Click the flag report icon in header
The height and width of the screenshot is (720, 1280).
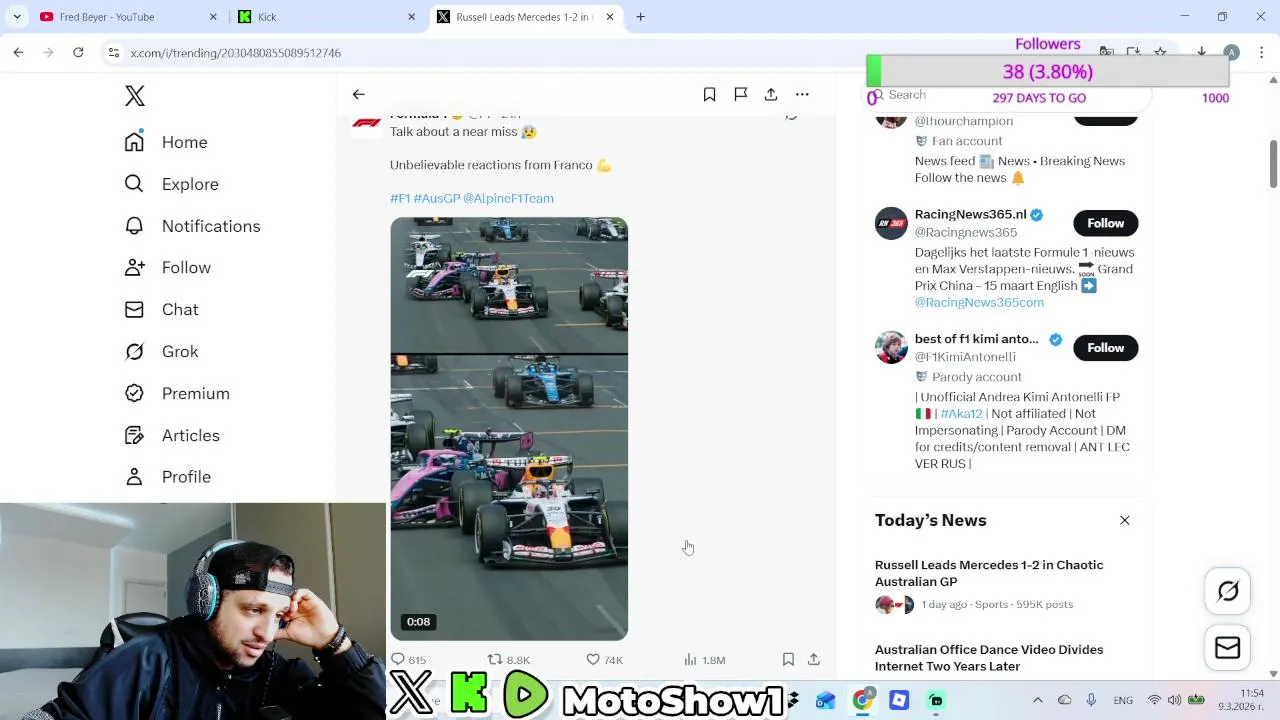tap(741, 94)
